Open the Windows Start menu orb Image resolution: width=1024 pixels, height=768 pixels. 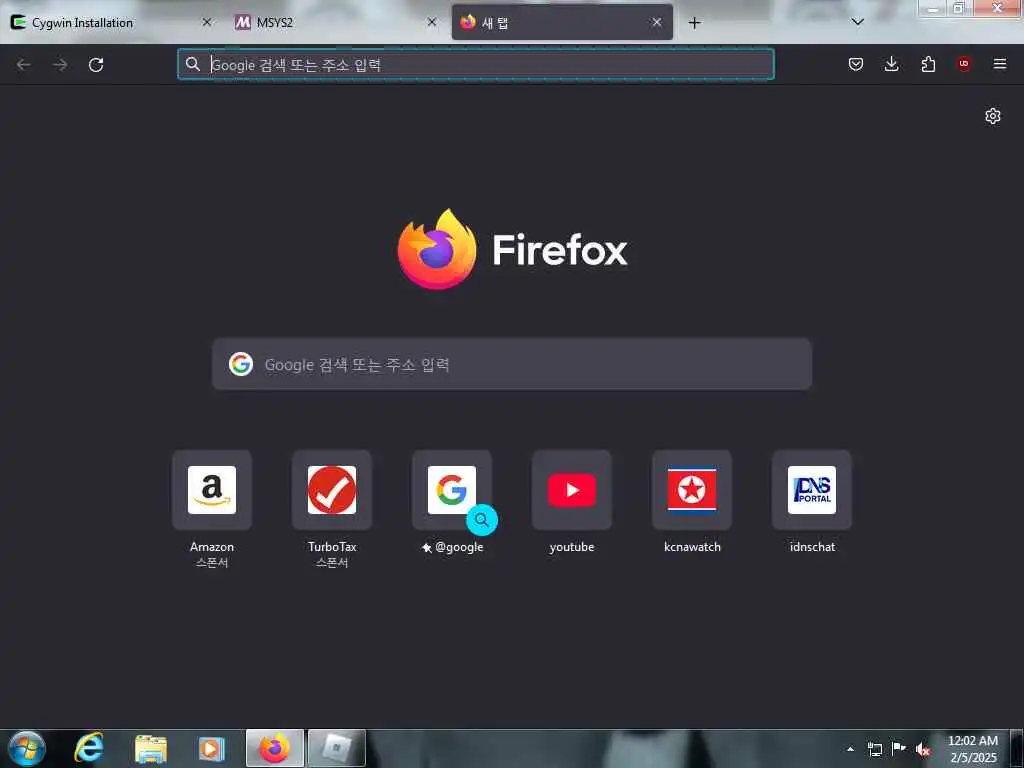point(27,748)
